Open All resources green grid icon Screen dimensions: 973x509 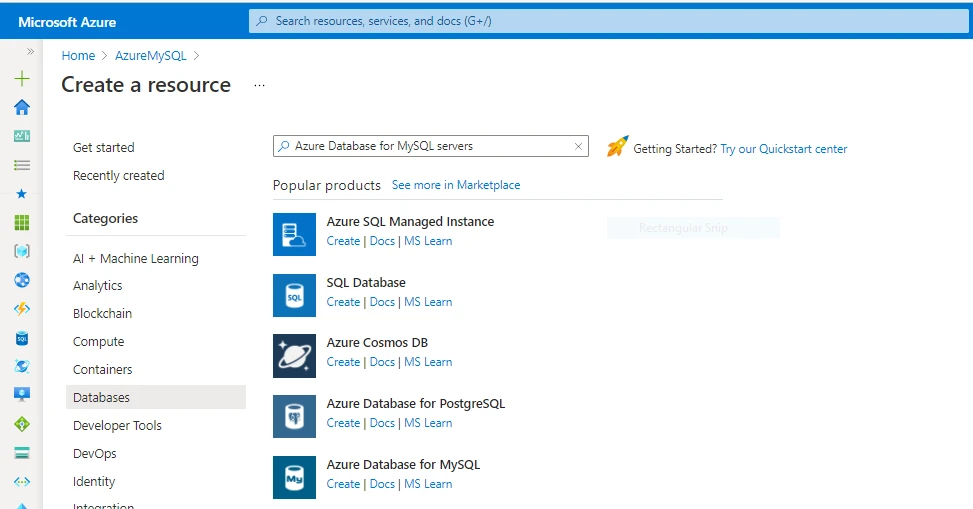tap(22, 222)
